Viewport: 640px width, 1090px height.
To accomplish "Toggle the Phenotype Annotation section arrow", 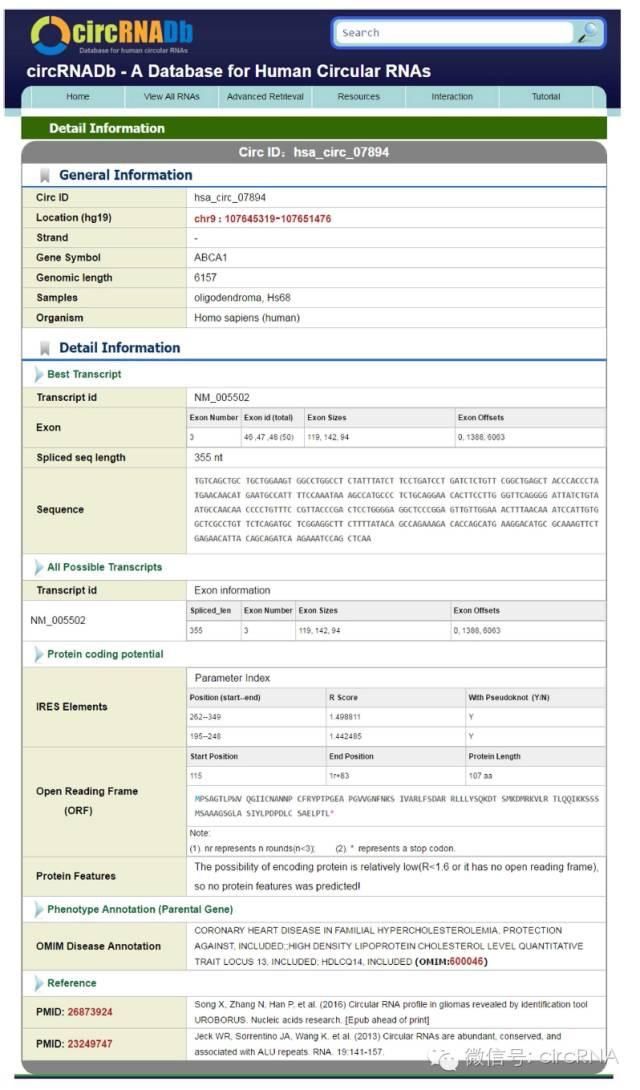I will pos(38,909).
